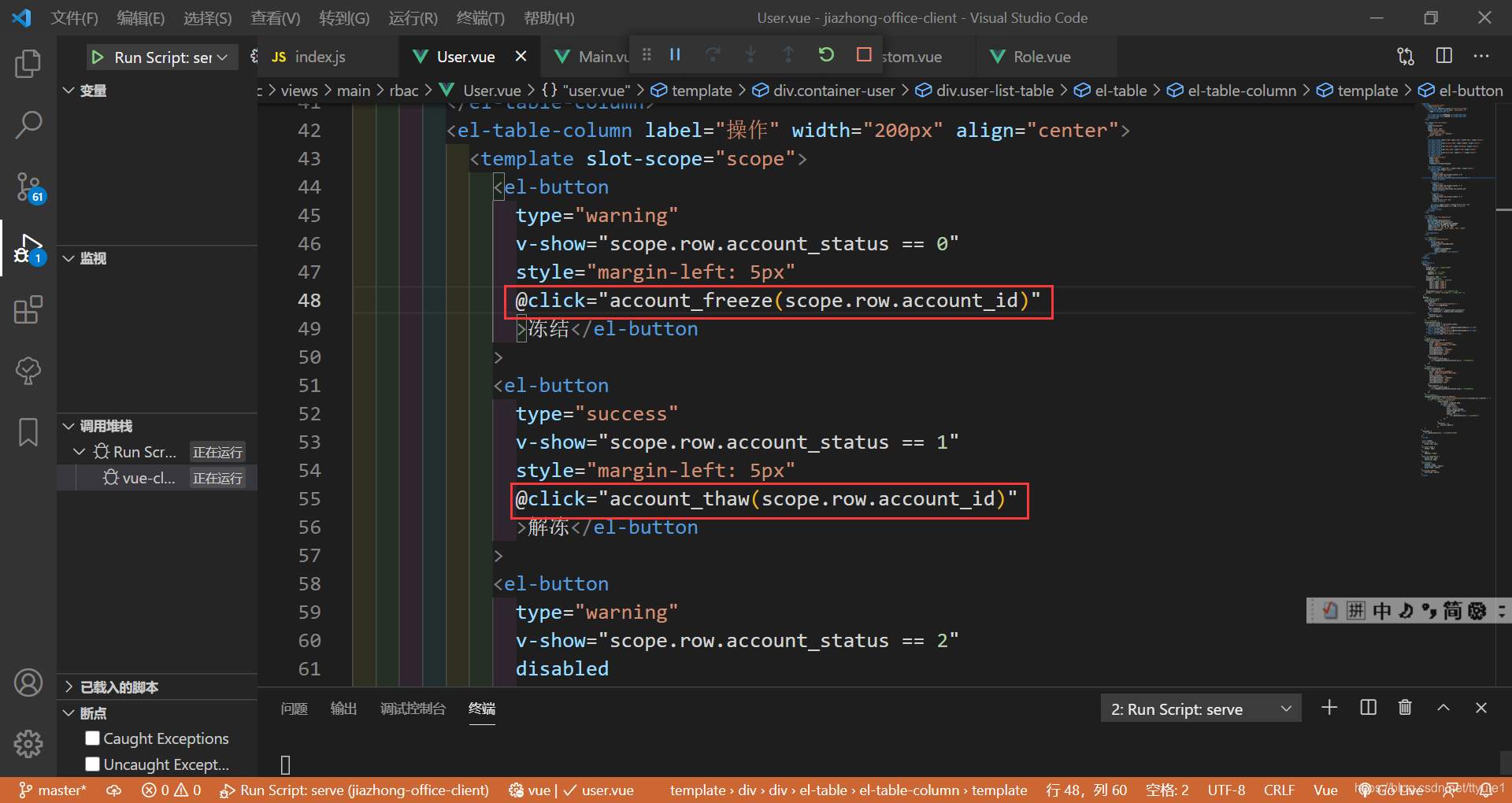The image size is (1512, 803).
Task: Open the Search view in activity bar
Action: (x=28, y=125)
